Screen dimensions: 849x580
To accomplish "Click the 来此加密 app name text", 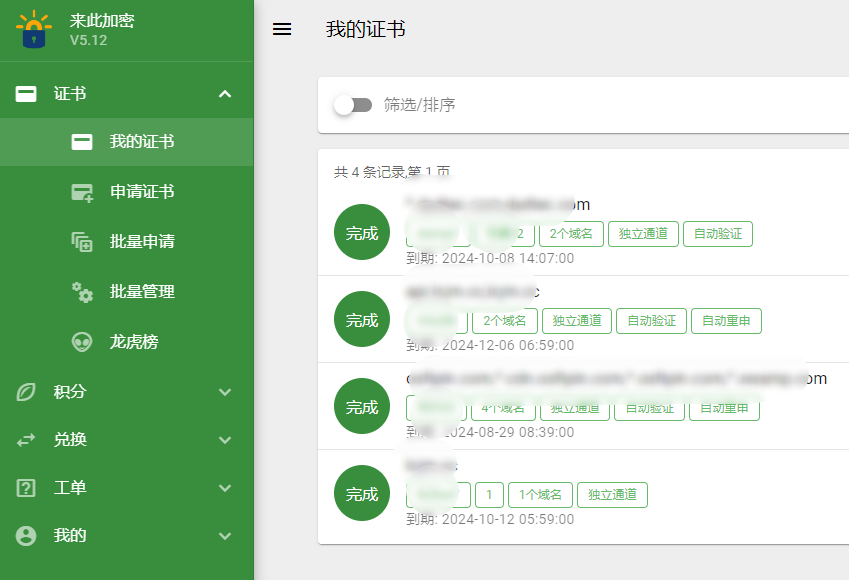I will pos(102,21).
